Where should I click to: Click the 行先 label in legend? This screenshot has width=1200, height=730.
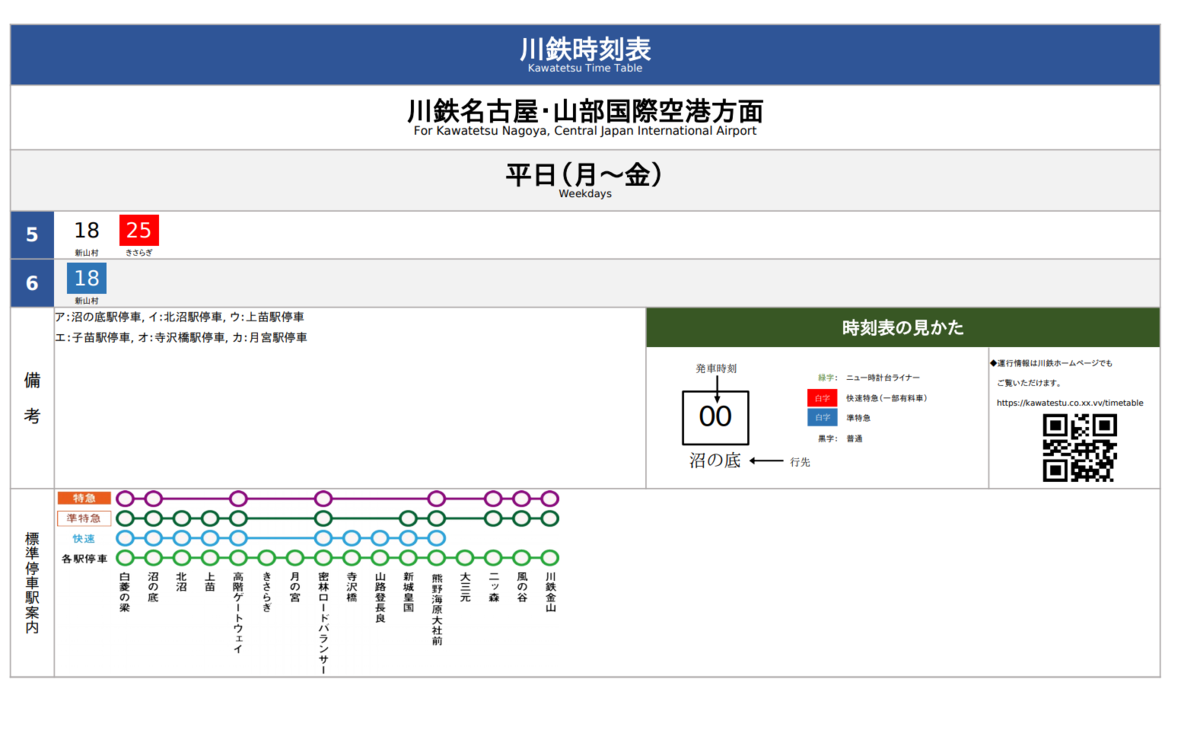(x=800, y=462)
